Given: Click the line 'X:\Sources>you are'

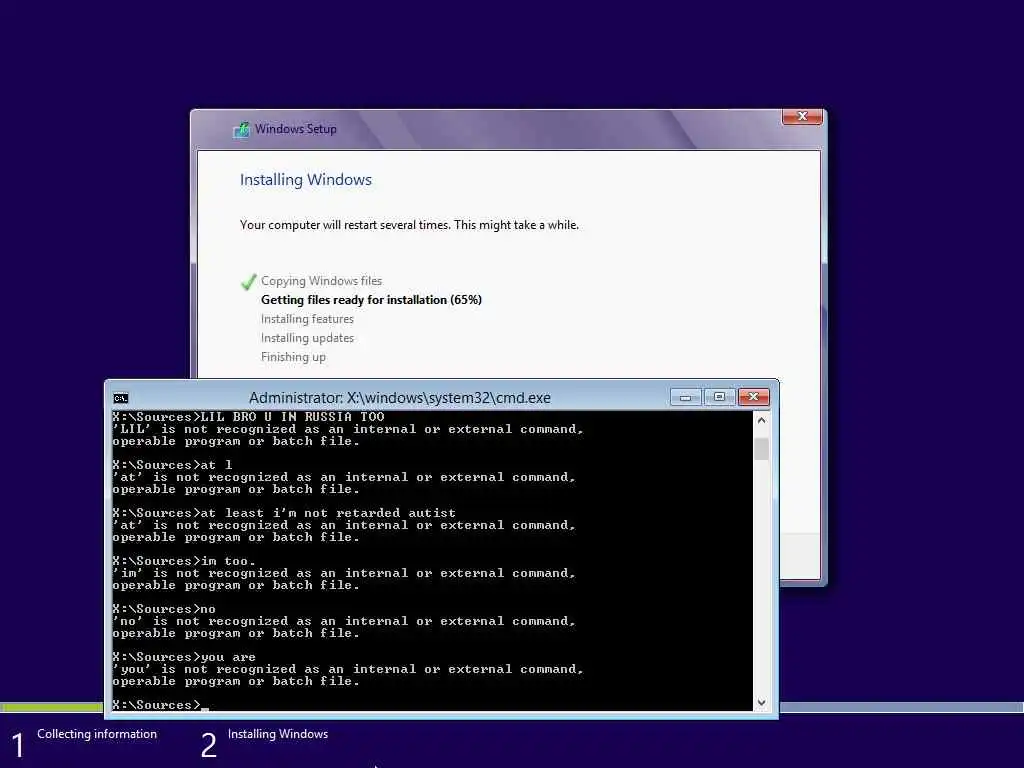Looking at the screenshot, I should [x=184, y=657].
